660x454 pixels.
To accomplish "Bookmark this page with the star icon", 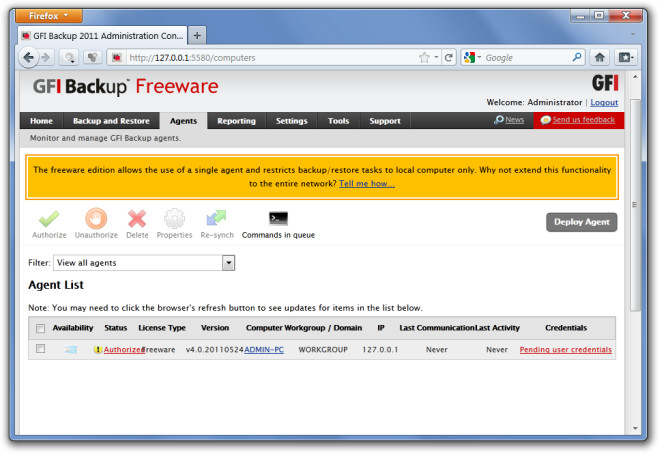I will point(424,58).
